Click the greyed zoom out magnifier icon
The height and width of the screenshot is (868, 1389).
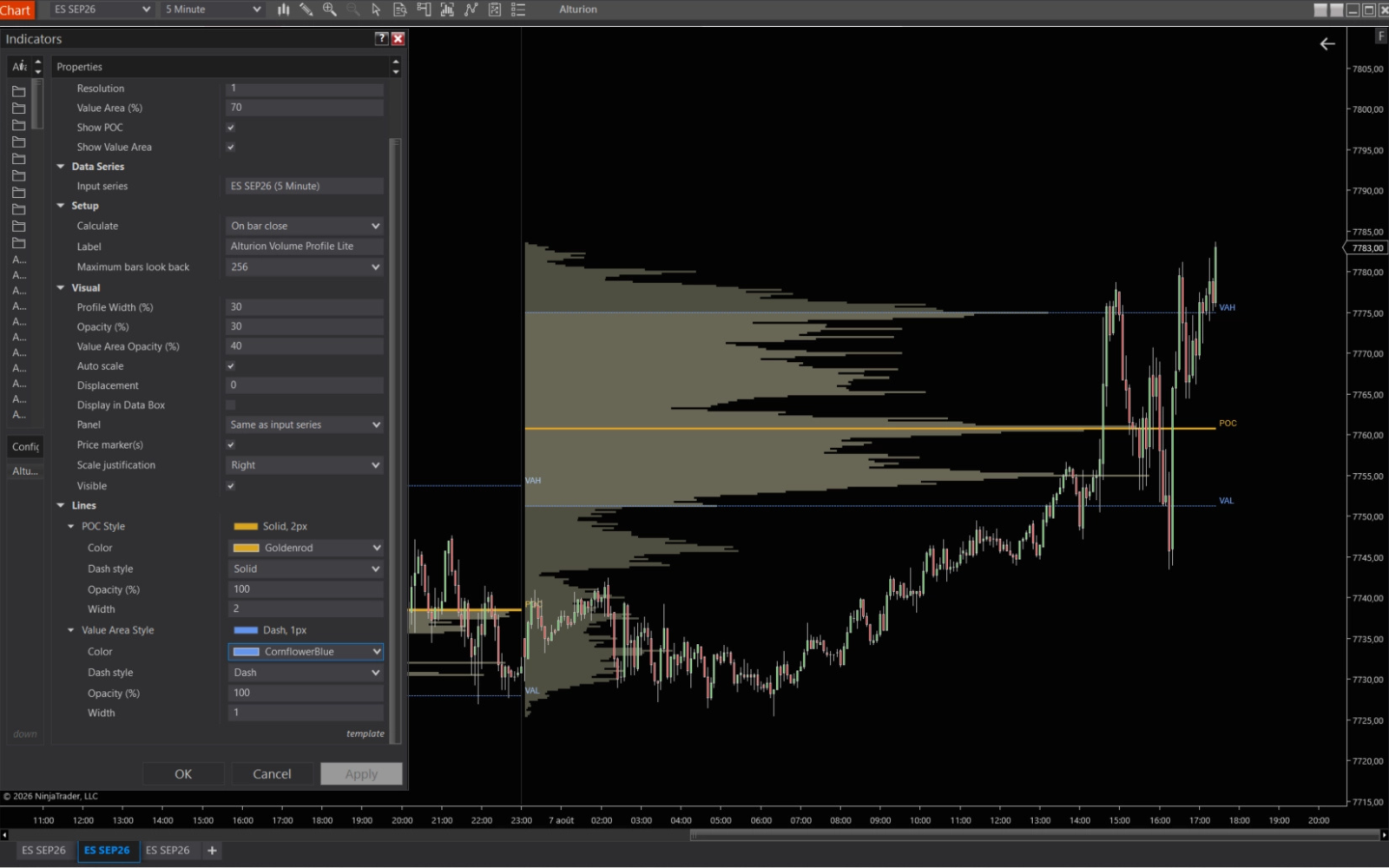coord(352,10)
